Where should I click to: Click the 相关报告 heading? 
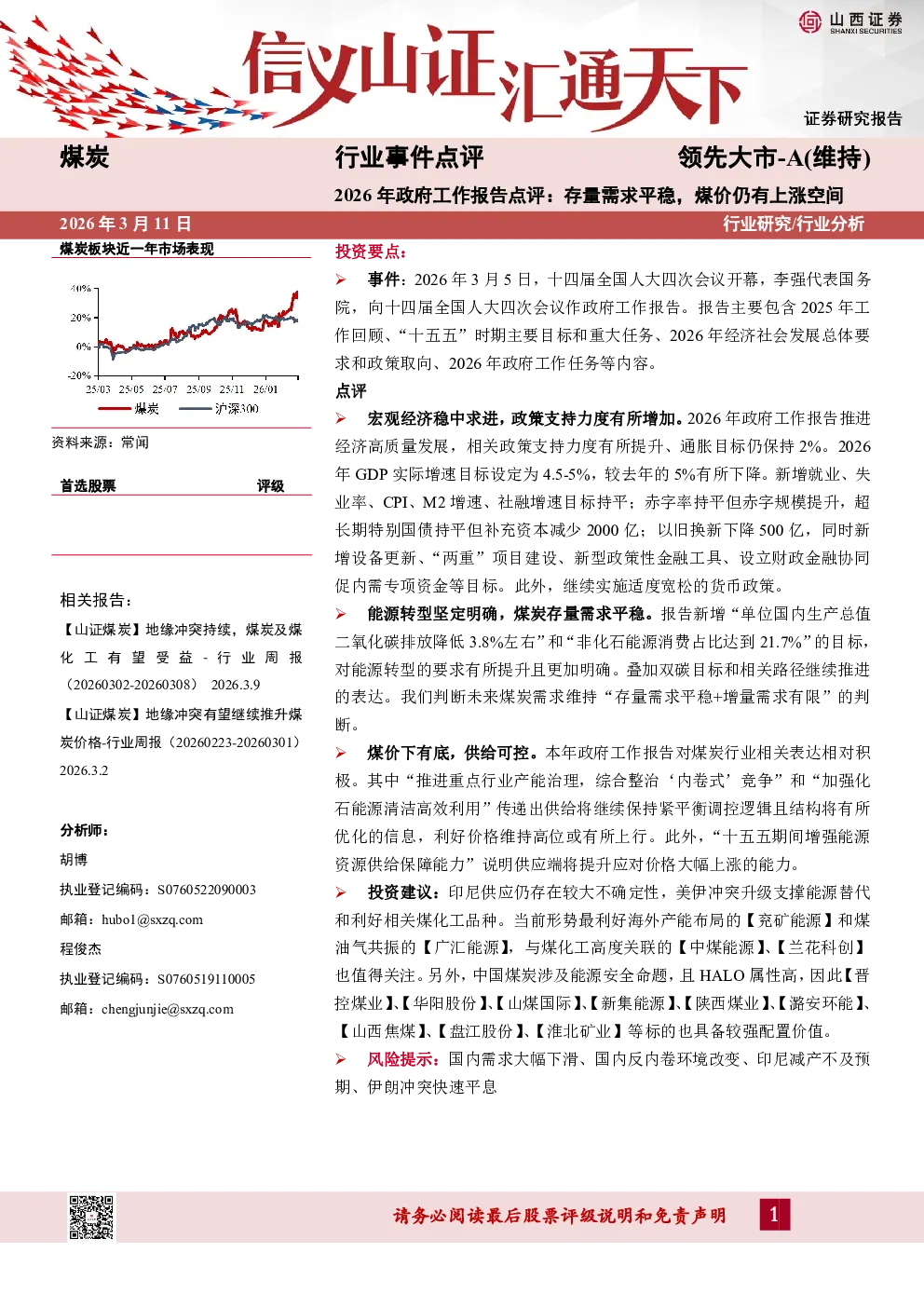[x=96, y=600]
